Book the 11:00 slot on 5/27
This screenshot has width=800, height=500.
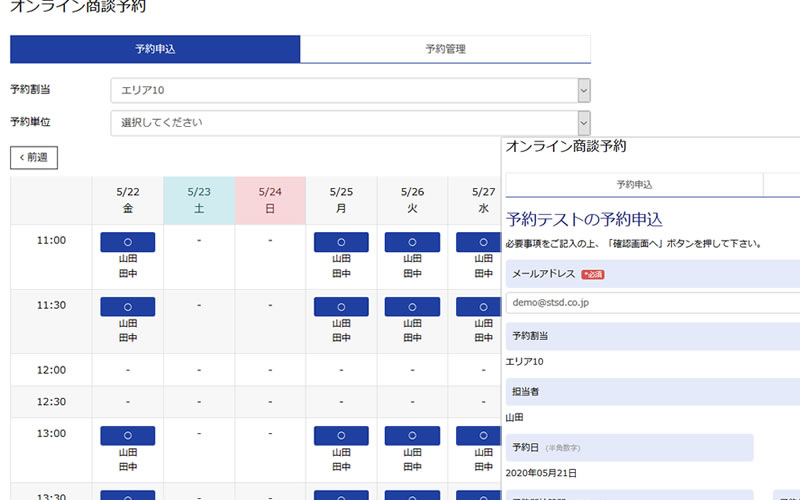pyautogui.click(x=479, y=242)
